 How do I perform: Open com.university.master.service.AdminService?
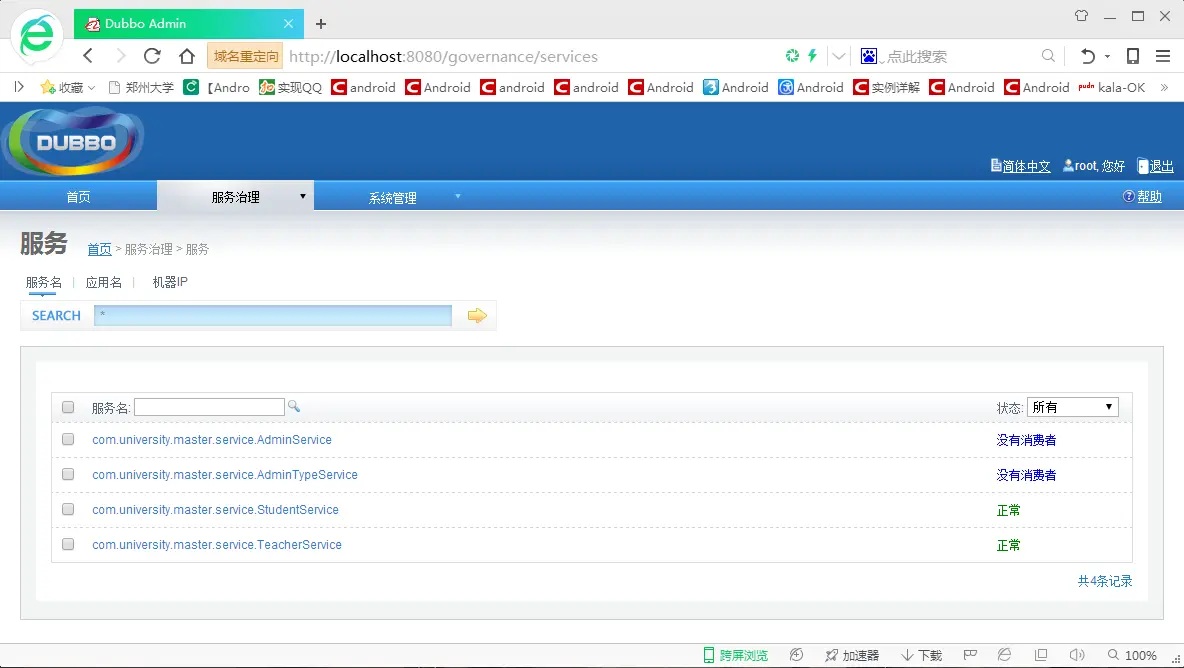[212, 440]
